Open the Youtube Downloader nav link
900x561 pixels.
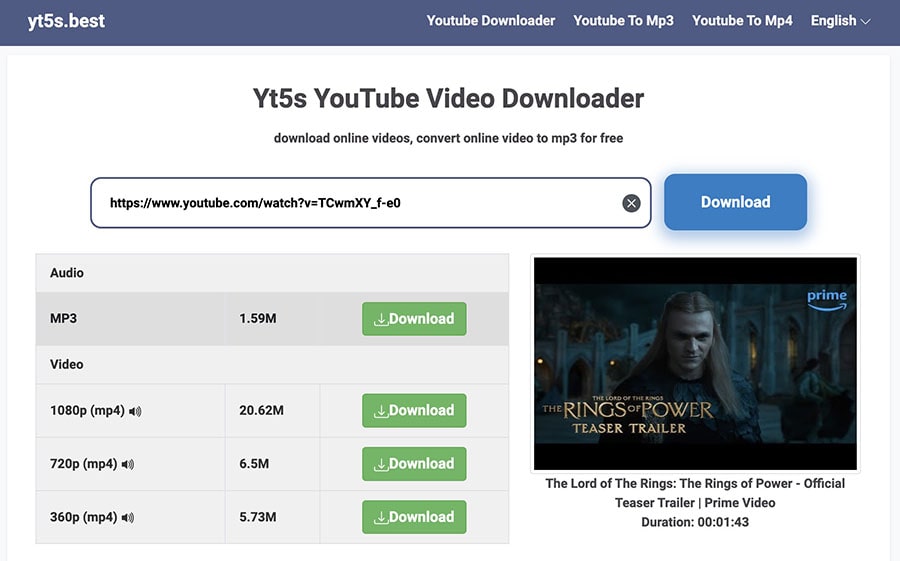point(491,21)
